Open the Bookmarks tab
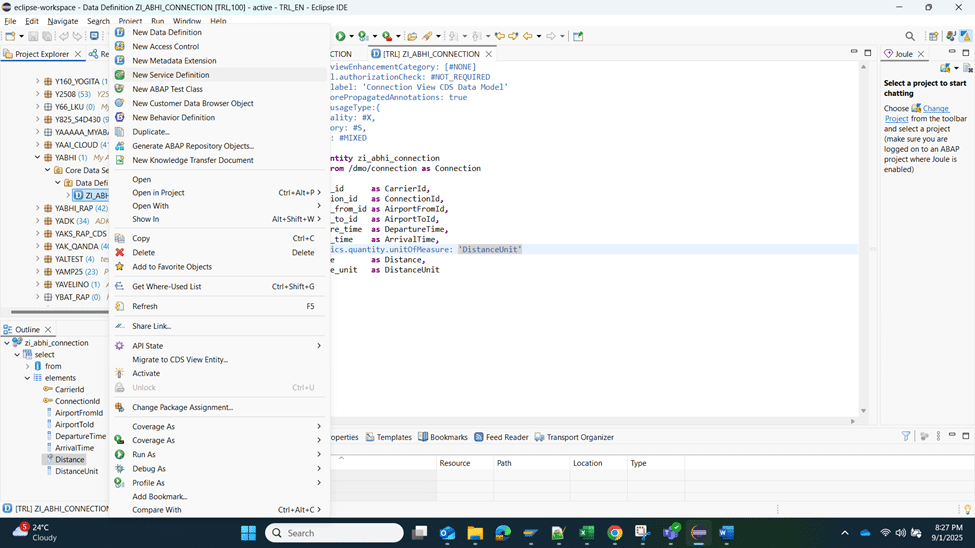The width and height of the screenshot is (975, 548). [448, 437]
